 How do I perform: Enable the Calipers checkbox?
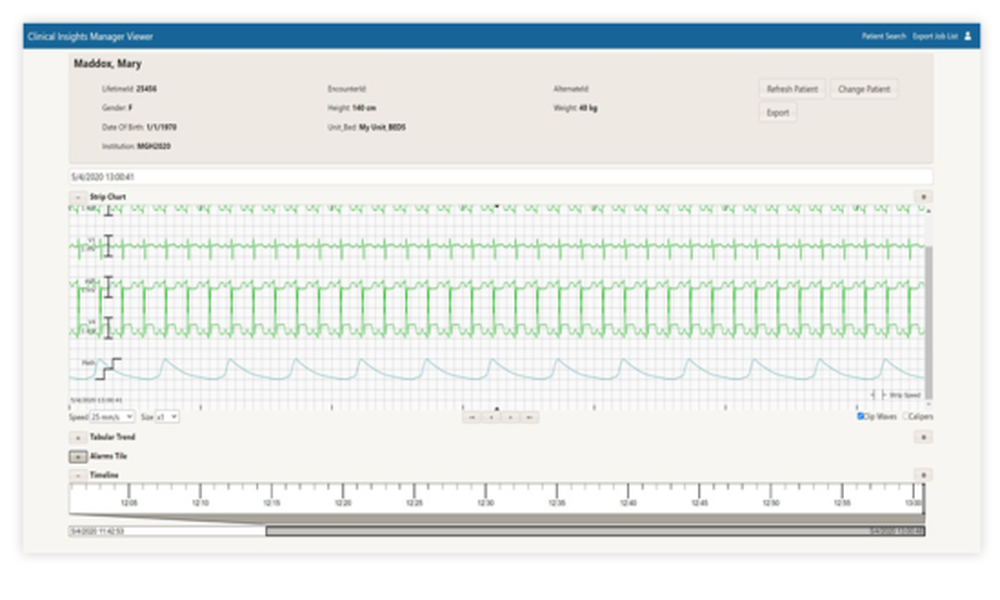click(x=908, y=416)
